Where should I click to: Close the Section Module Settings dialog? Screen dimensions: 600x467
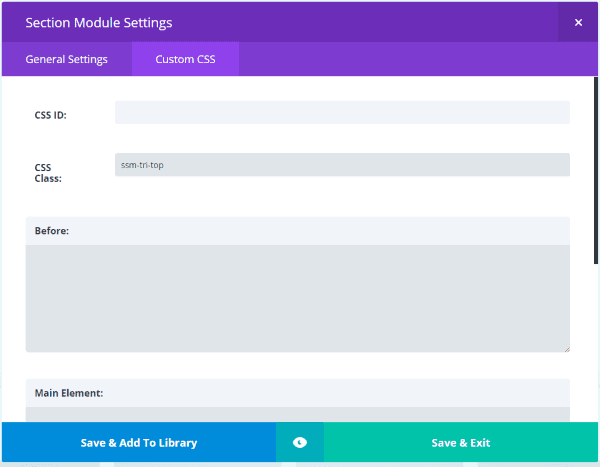[578, 21]
